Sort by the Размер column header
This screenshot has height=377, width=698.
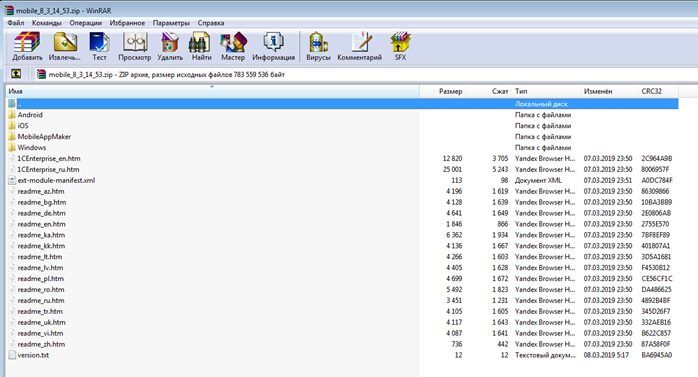[x=442, y=91]
